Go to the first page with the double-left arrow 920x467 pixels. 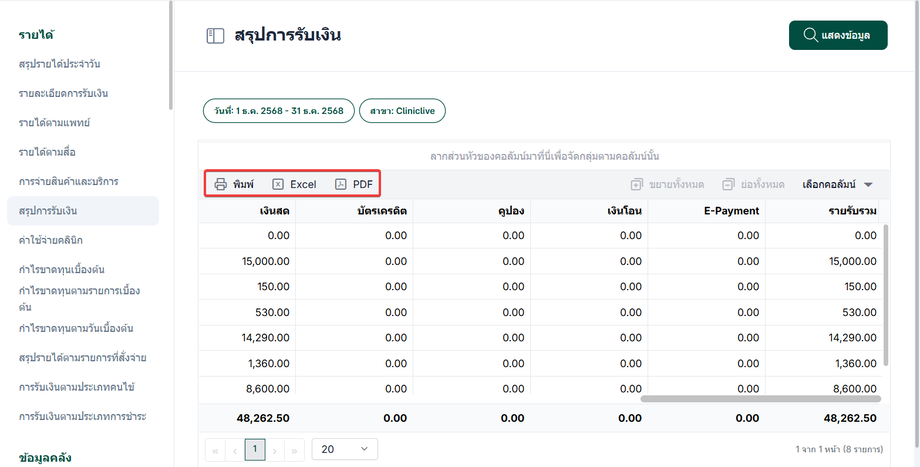(x=215, y=450)
